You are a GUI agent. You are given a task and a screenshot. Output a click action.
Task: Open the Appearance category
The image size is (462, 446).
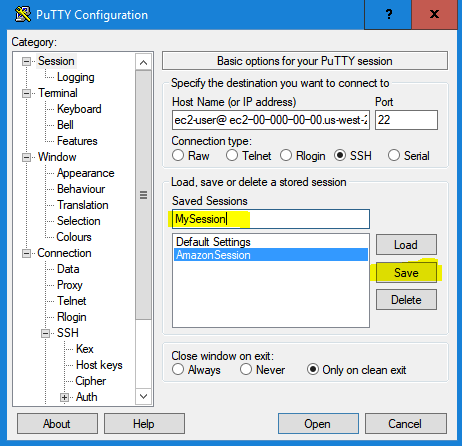[85, 173]
